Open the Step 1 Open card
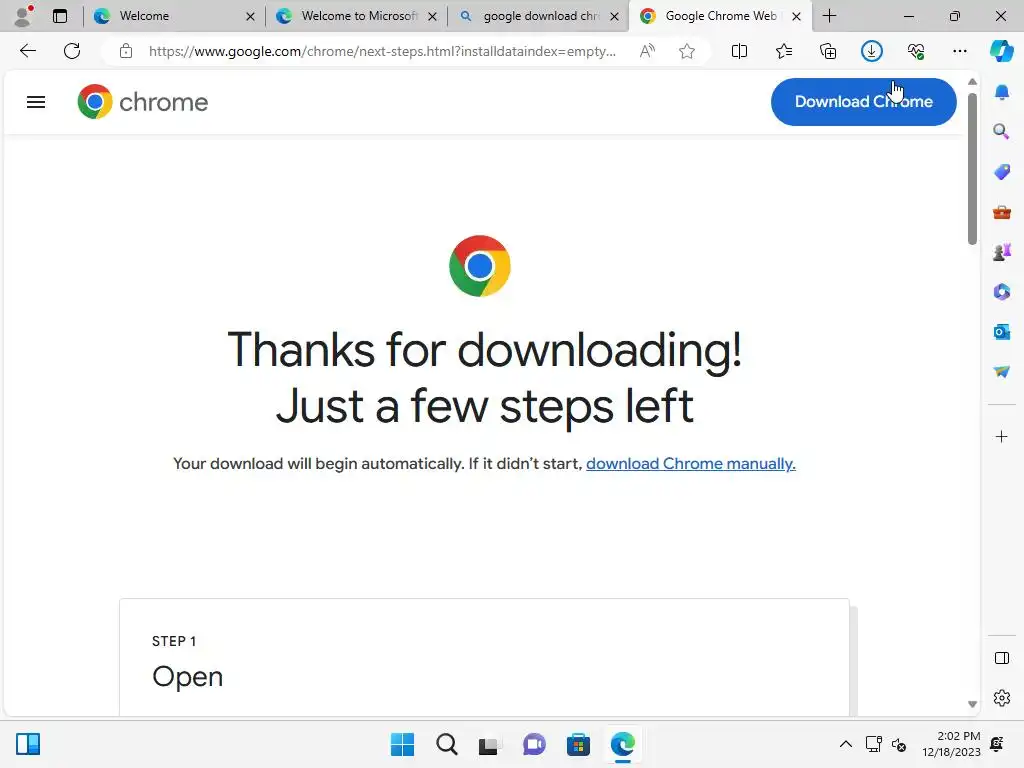 [485, 657]
